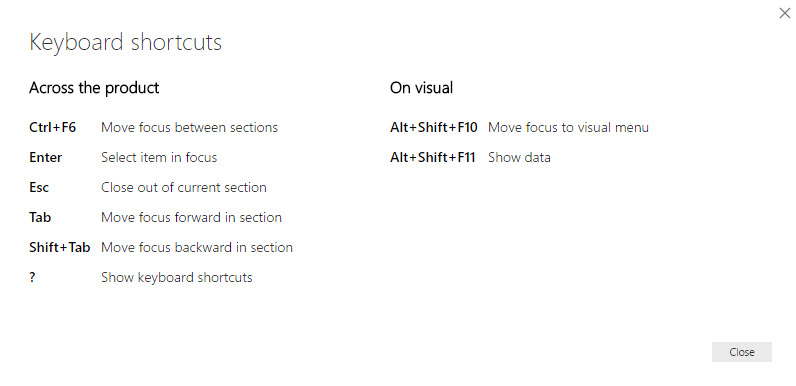Select the On visual heading
796x386 pixels.
[421, 88]
